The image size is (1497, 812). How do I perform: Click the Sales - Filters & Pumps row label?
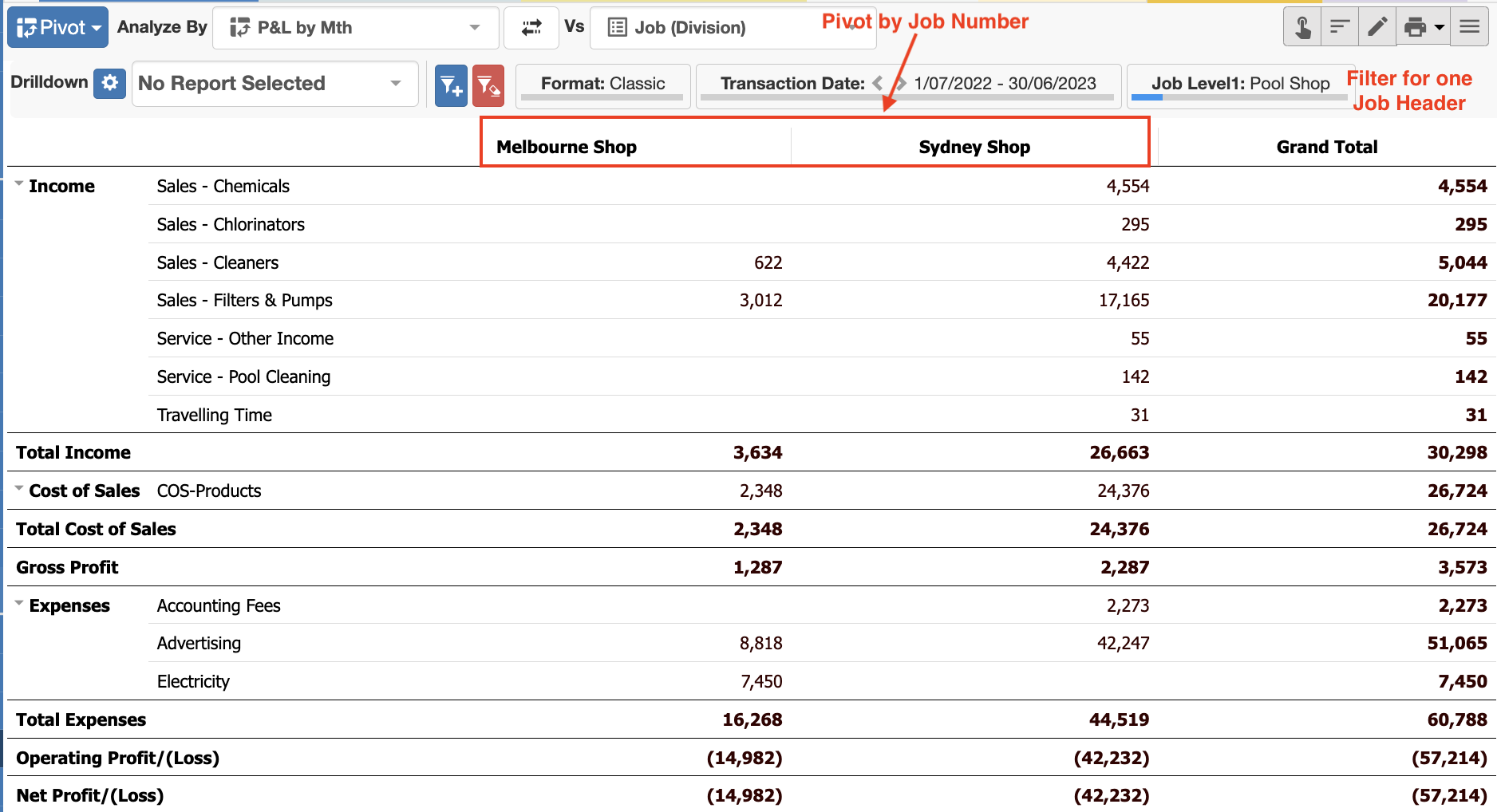pos(244,300)
